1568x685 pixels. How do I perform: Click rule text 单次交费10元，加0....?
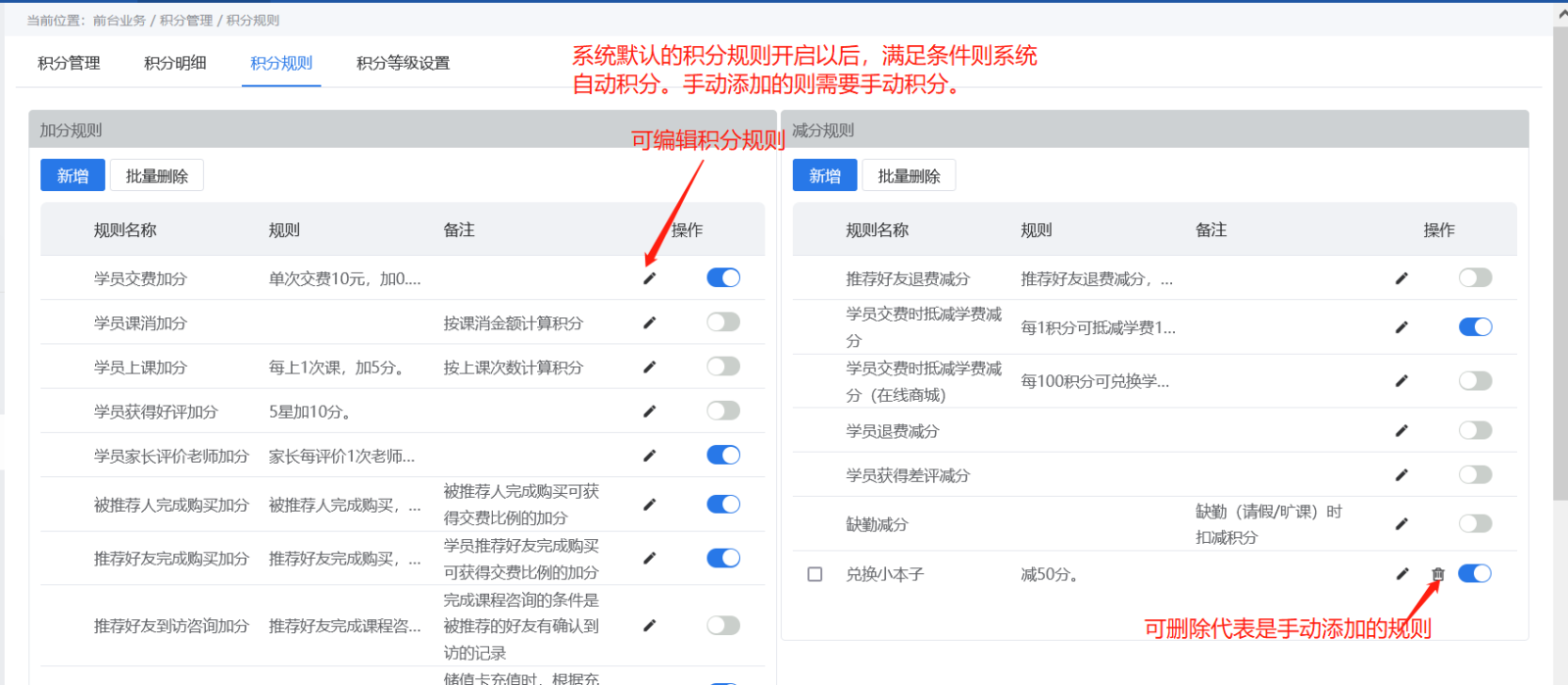click(x=344, y=279)
